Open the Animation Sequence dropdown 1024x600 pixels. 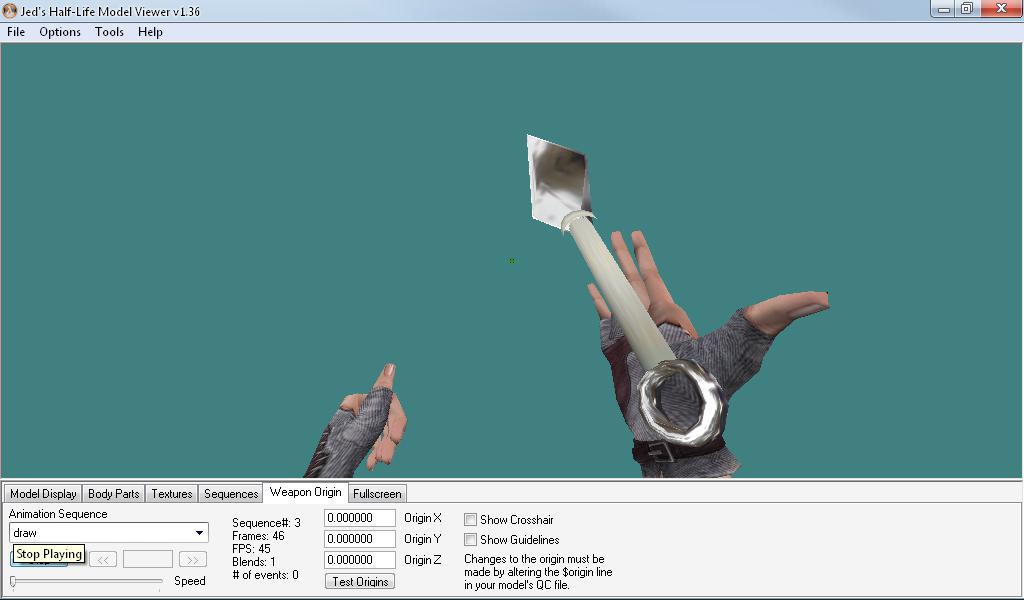[x=200, y=533]
